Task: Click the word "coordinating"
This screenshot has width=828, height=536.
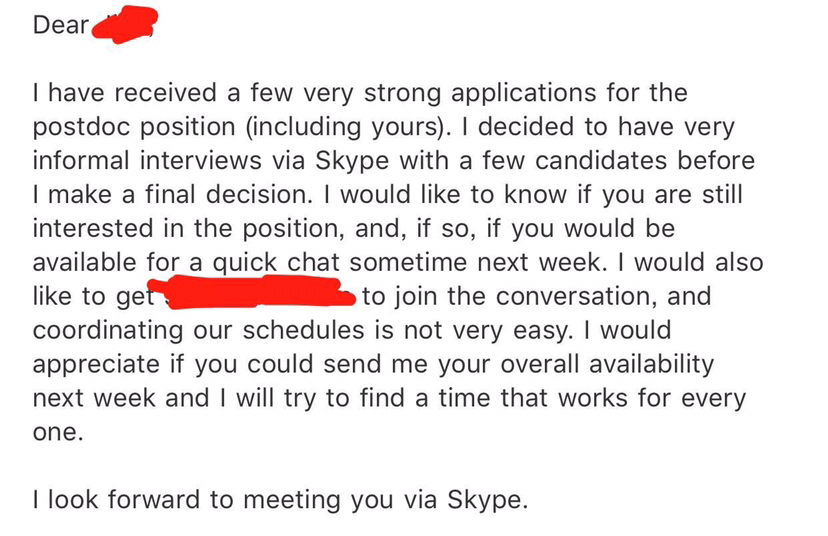Action: [108, 330]
